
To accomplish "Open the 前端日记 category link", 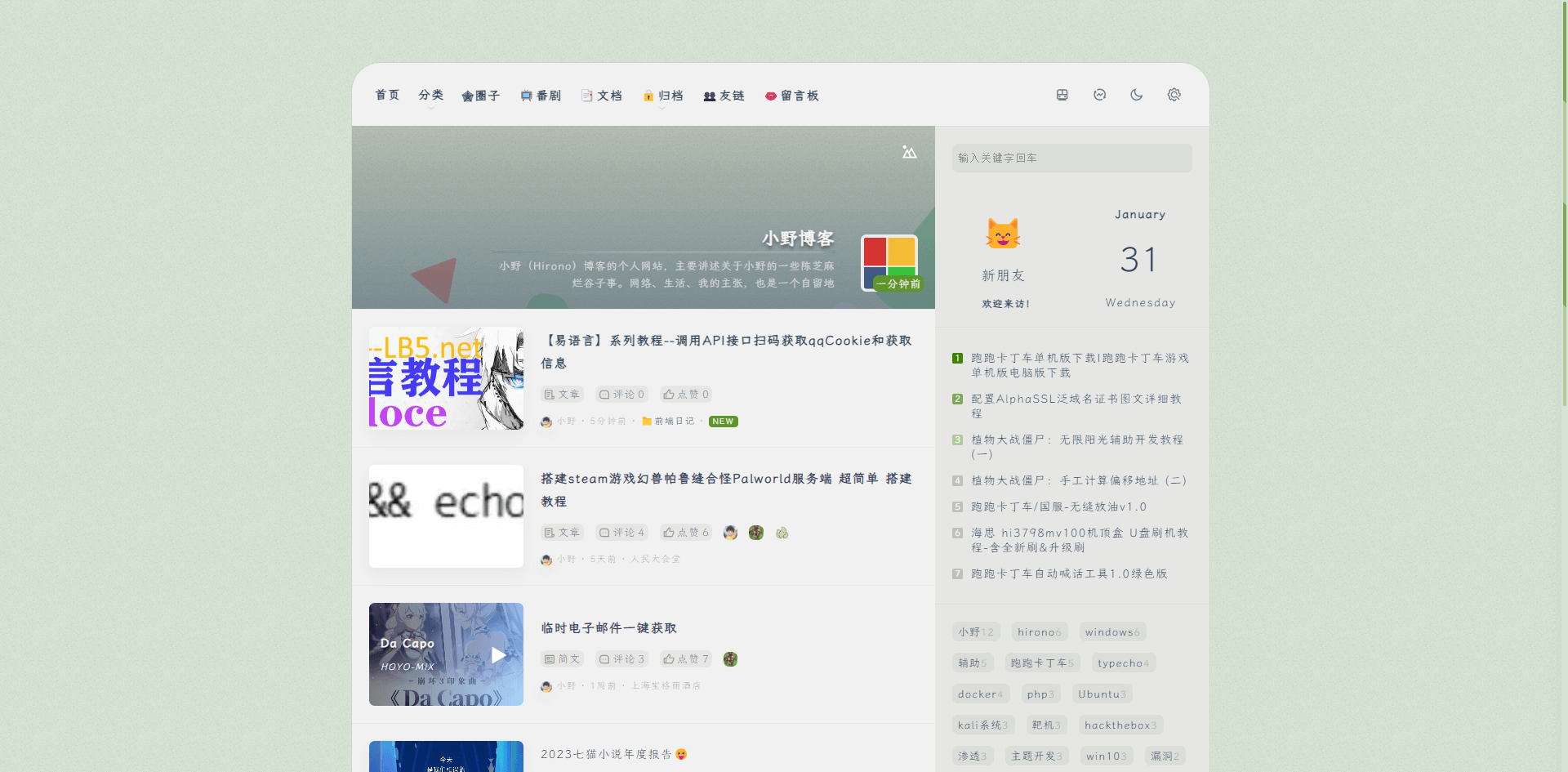I will coord(668,422).
